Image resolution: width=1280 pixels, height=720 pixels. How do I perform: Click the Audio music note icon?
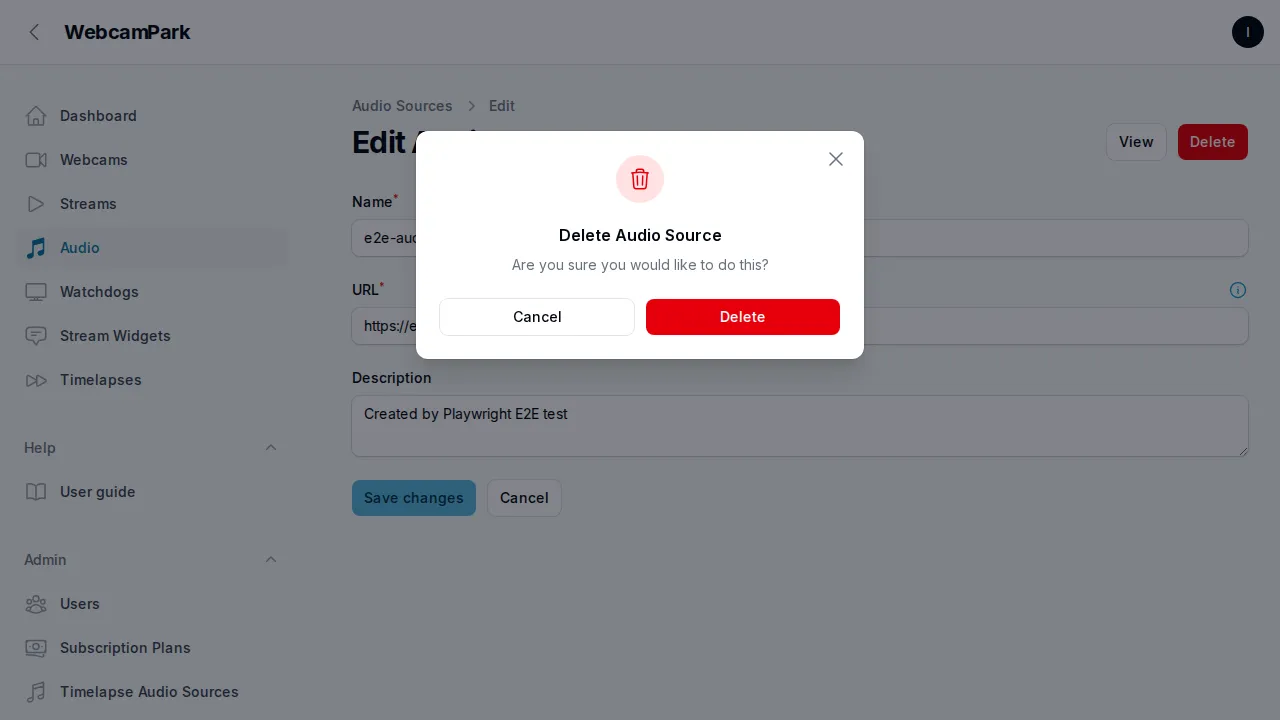[36, 248]
